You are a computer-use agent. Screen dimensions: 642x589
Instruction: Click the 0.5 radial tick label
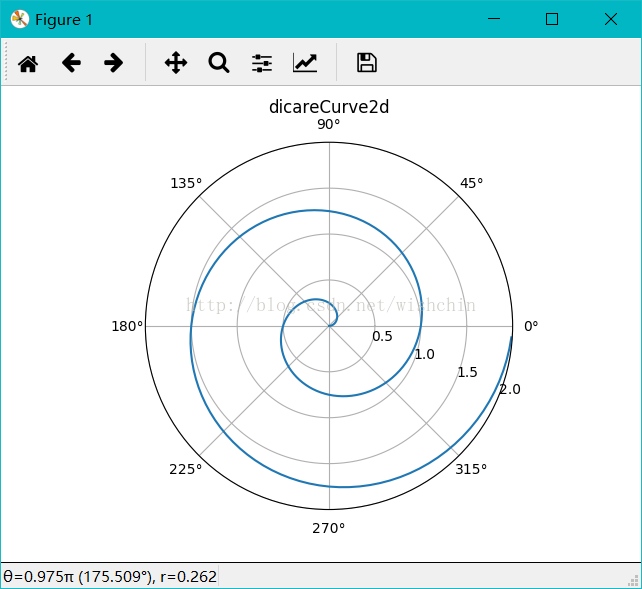click(382, 336)
